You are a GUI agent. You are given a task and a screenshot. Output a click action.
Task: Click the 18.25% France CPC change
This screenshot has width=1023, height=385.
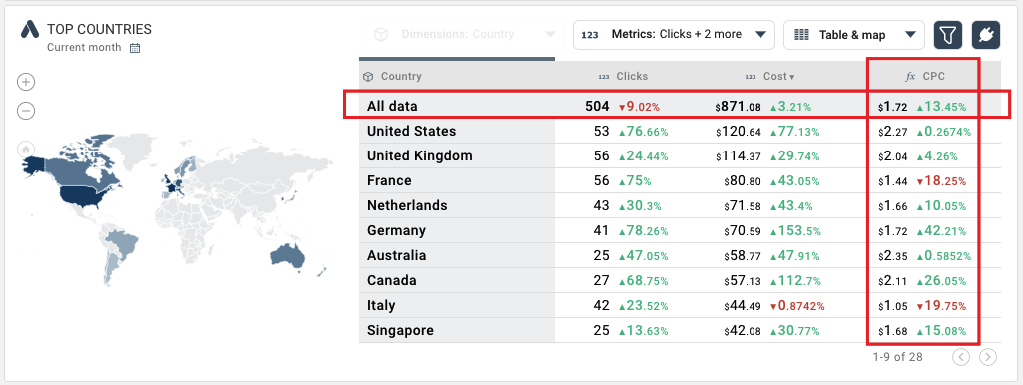point(941,181)
